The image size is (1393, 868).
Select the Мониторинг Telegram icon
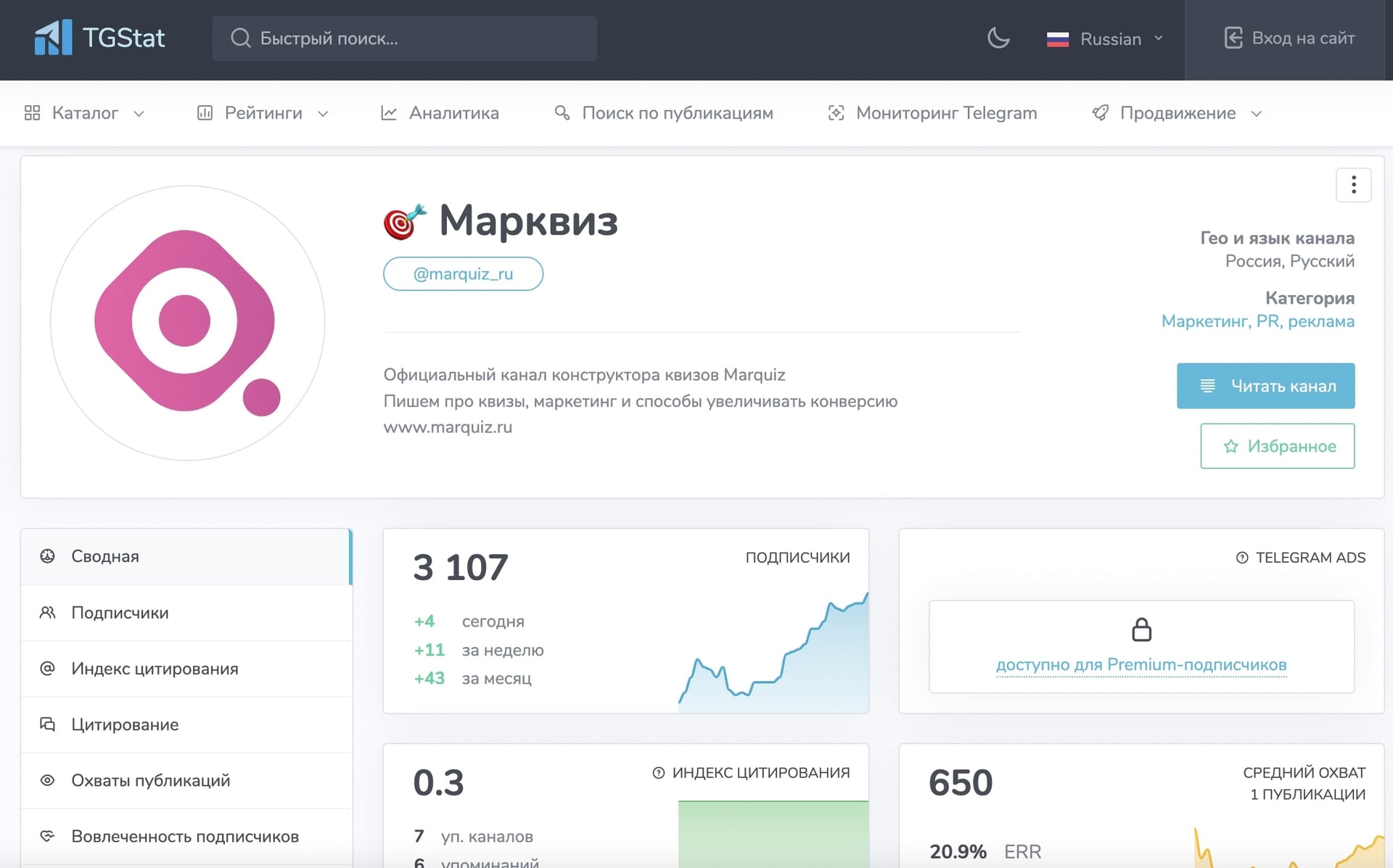[x=836, y=113]
